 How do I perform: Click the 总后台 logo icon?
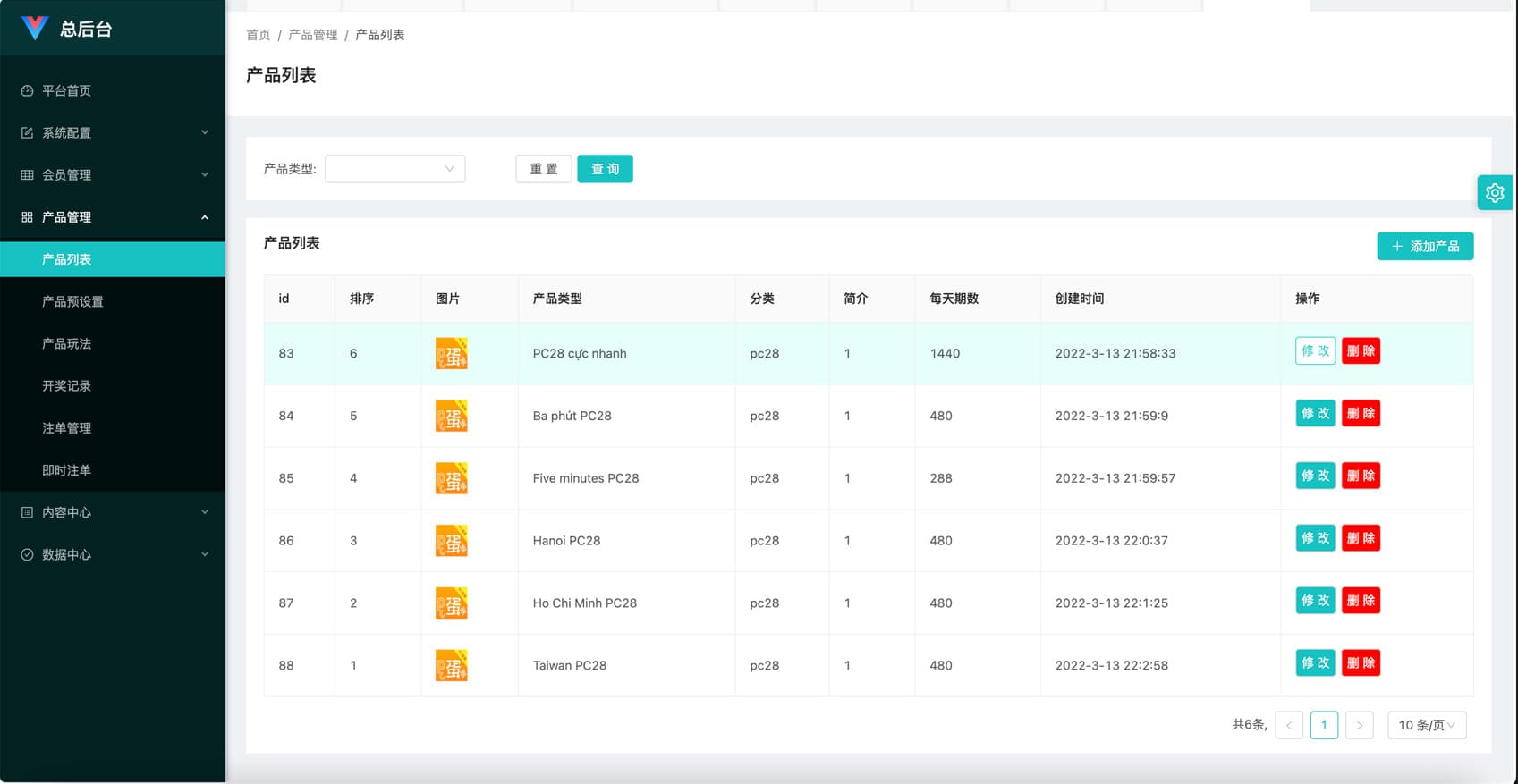click(35, 29)
